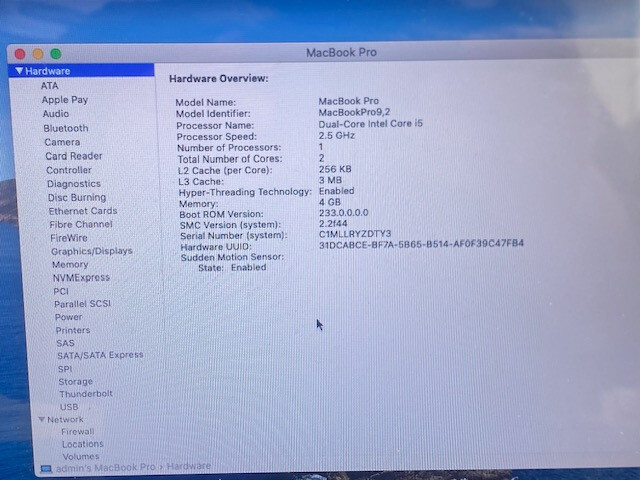Click the 256 KB L2 cache value
This screenshot has height=480, width=640.
(x=335, y=169)
